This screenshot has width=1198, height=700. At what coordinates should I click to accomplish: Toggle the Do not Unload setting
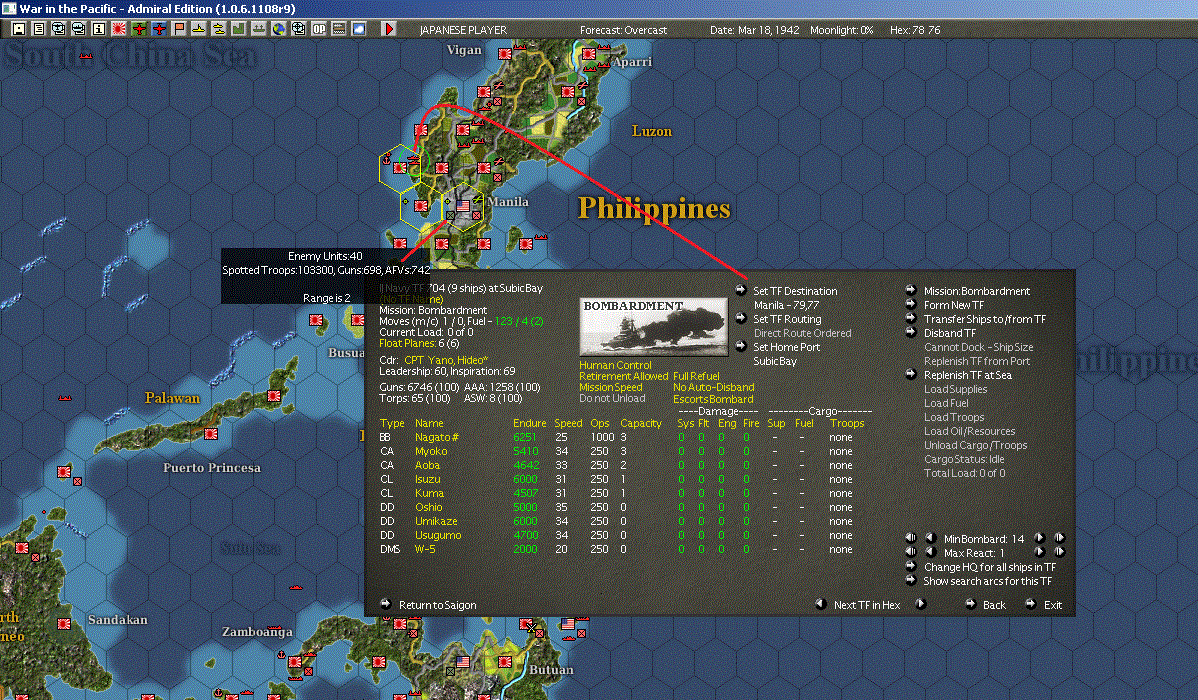click(x=612, y=398)
